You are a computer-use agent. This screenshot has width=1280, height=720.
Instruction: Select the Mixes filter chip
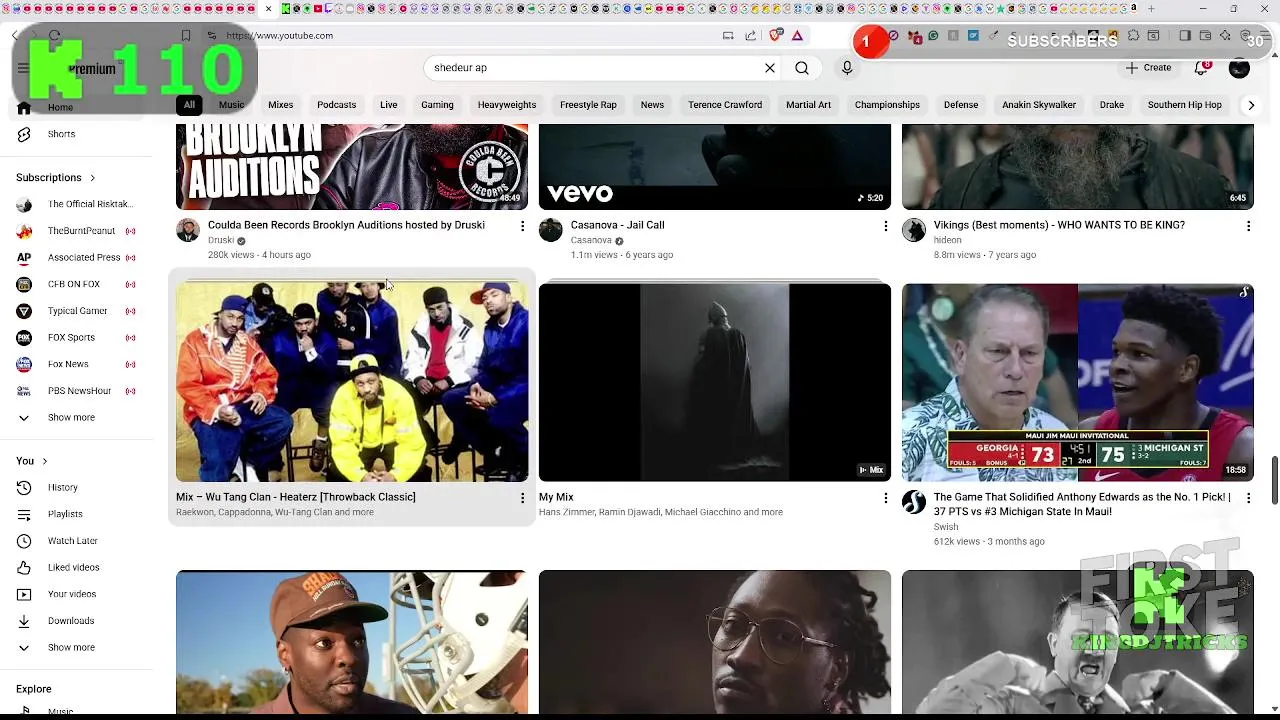tap(281, 105)
